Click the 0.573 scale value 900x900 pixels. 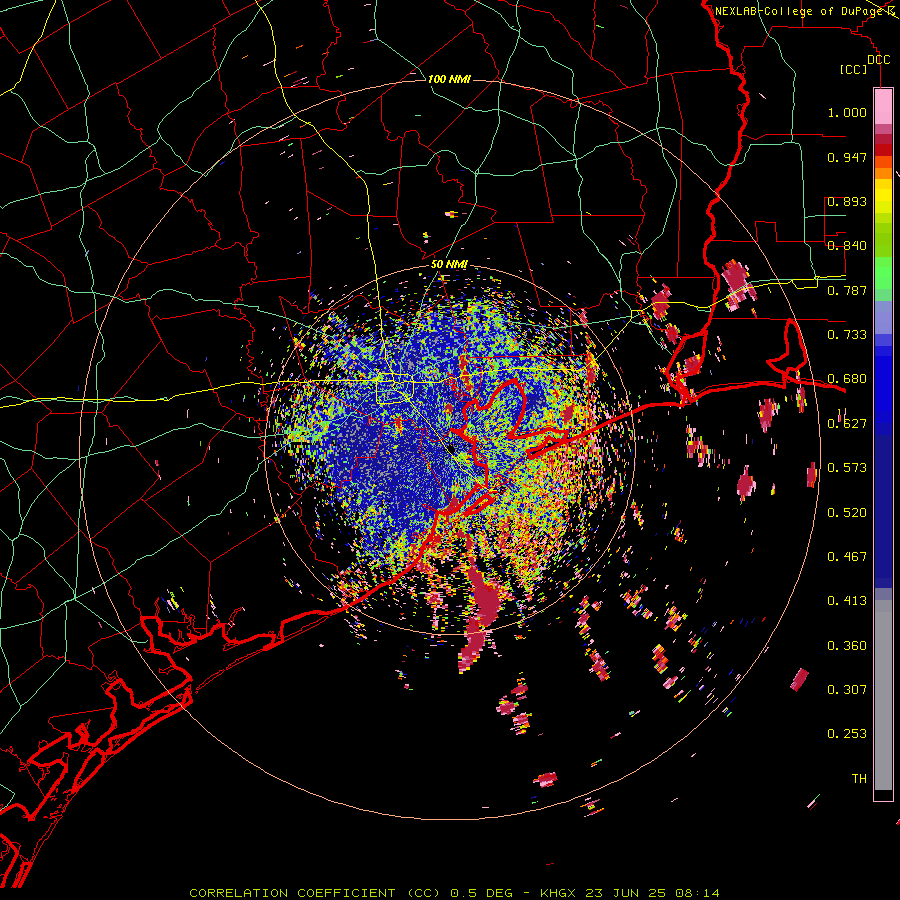[x=847, y=468]
